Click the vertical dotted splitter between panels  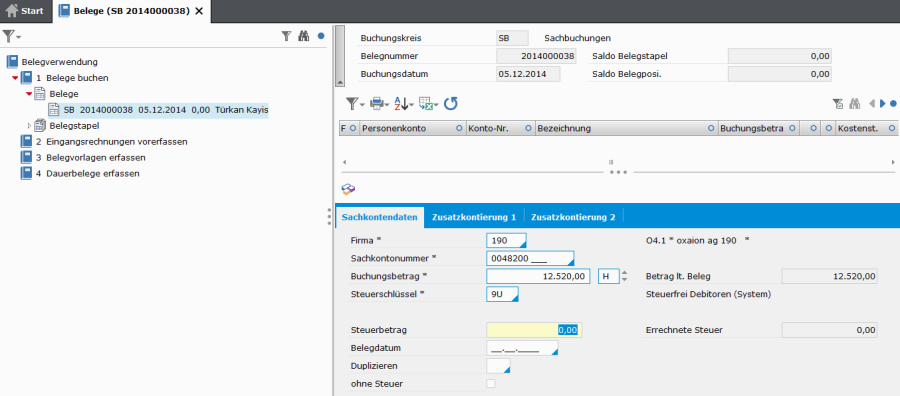[329, 218]
